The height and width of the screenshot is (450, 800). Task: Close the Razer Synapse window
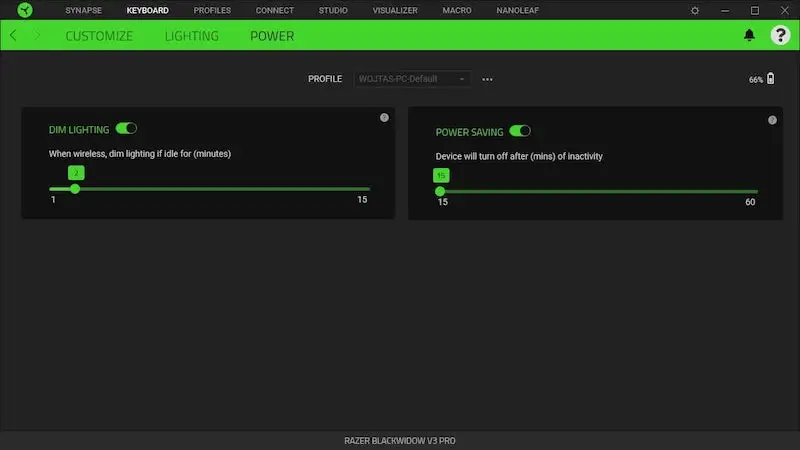coord(785,10)
